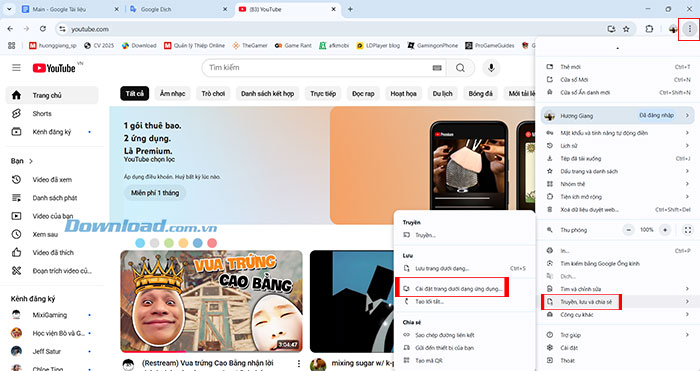Open the TheGamer bookmark
The height and width of the screenshot is (371, 700).
coord(250,46)
